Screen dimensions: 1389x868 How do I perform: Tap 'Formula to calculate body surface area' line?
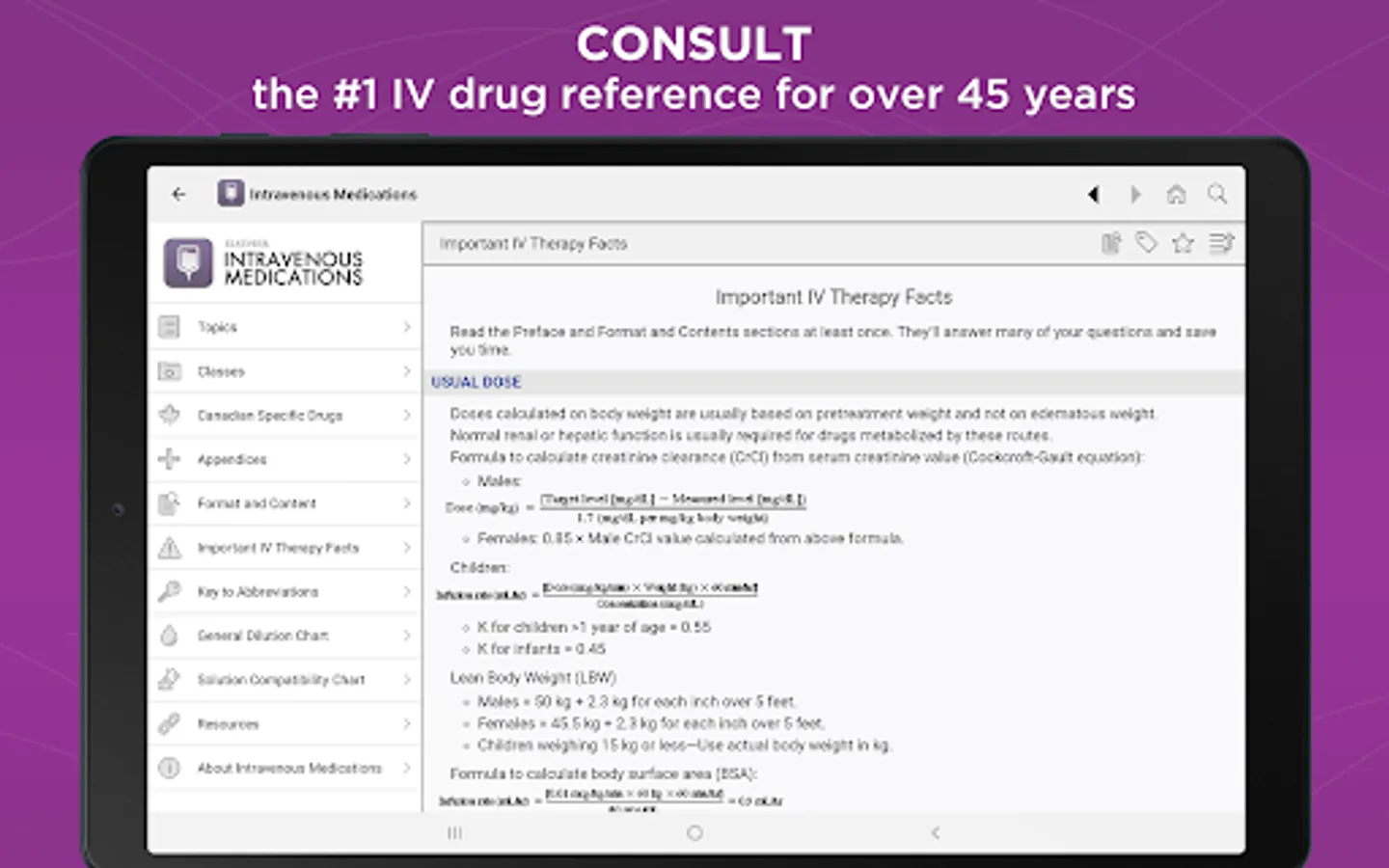(x=604, y=773)
